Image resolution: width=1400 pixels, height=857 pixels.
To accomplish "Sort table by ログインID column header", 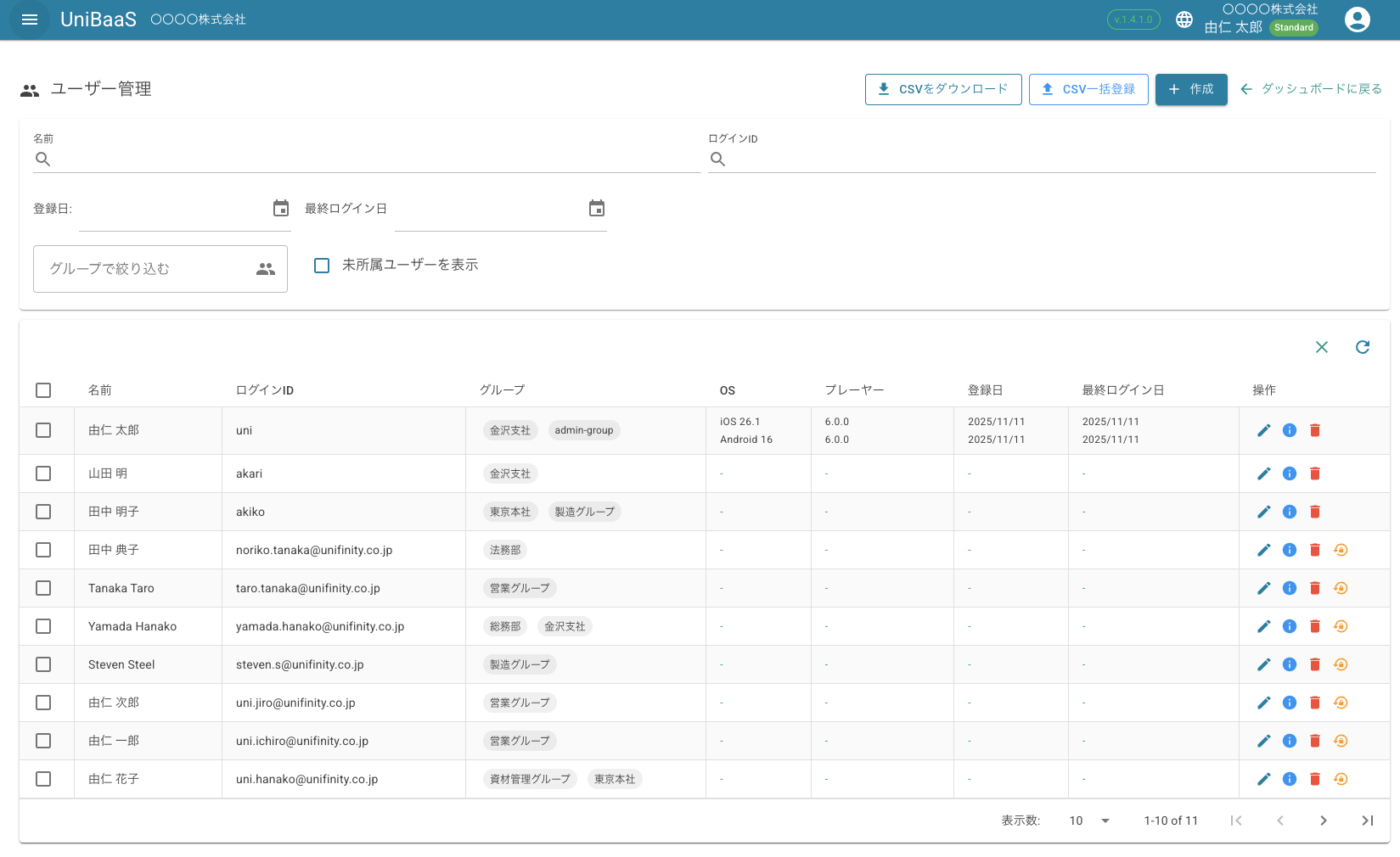I will tap(265, 390).
